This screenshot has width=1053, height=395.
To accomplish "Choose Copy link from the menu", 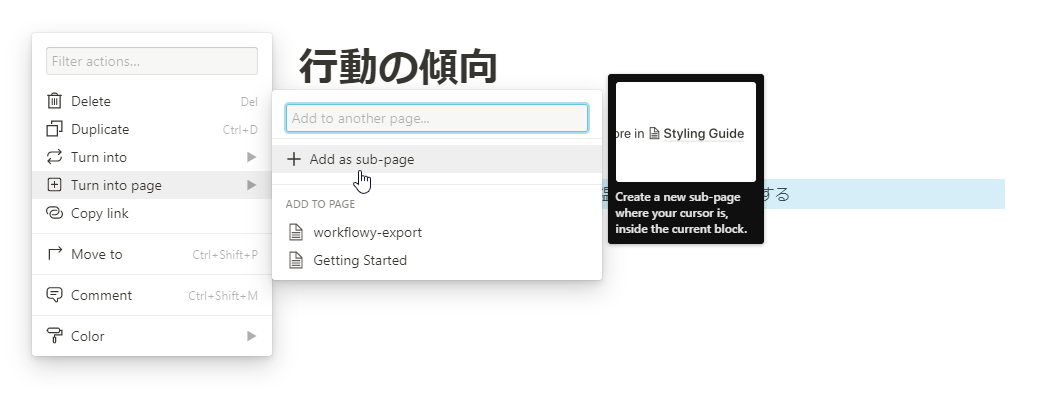I will click(152, 213).
